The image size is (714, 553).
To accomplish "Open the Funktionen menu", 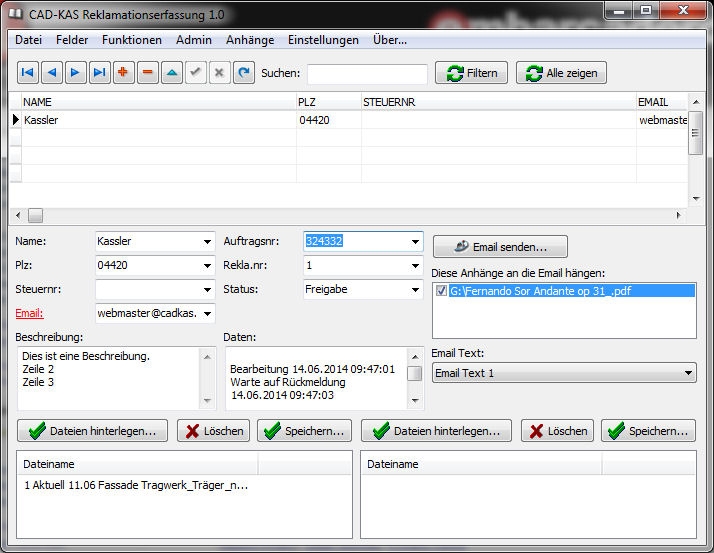I will tap(131, 40).
